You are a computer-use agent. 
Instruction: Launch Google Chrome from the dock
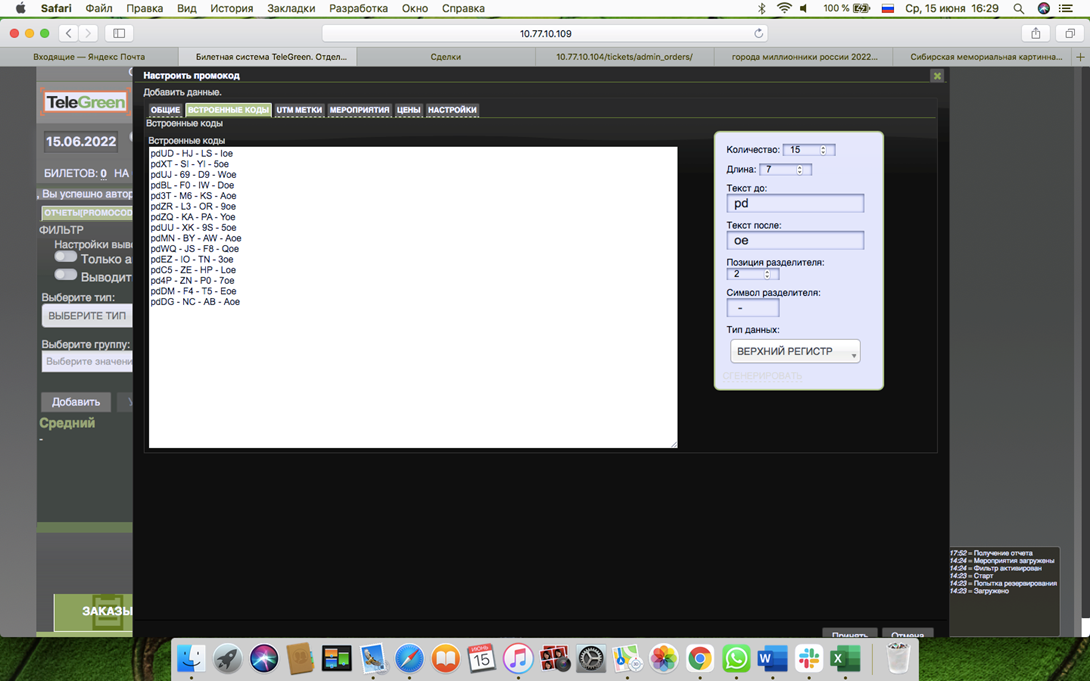(x=700, y=658)
